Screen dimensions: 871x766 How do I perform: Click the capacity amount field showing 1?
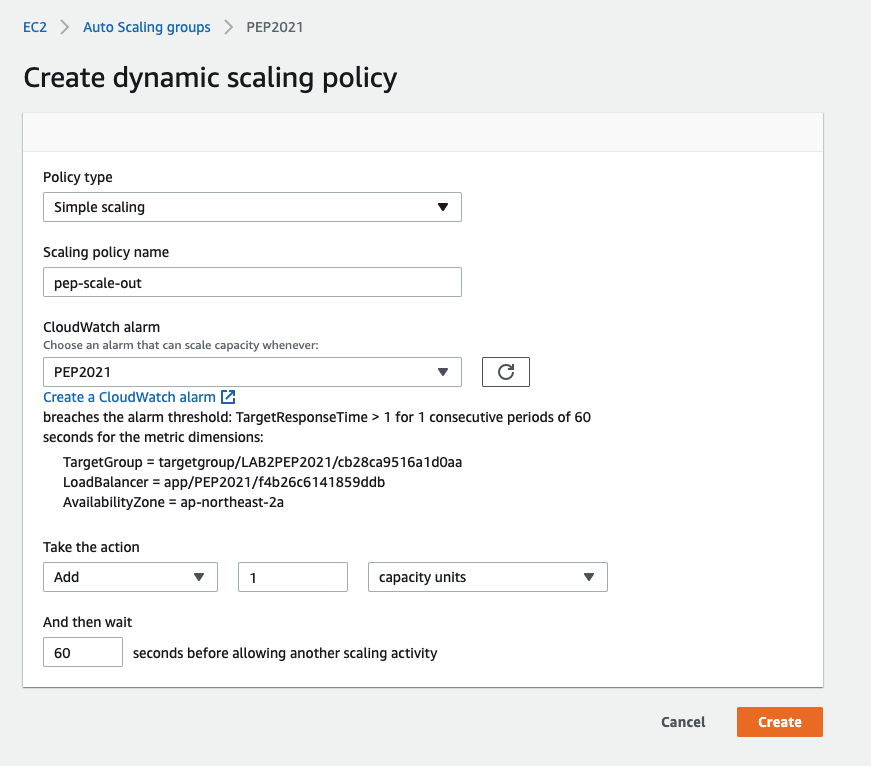[292, 577]
